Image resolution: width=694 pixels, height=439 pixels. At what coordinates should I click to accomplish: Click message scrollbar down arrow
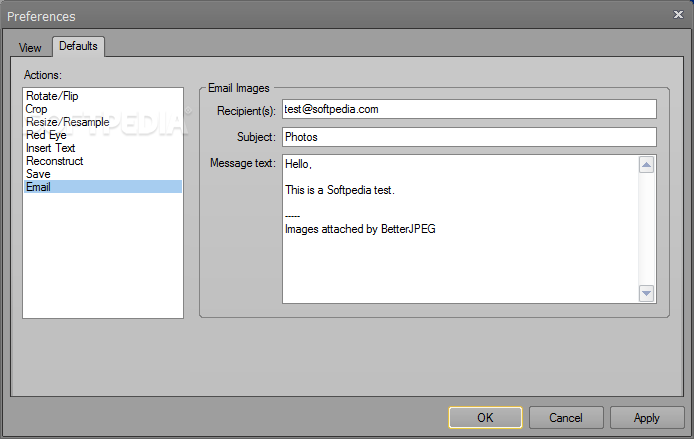[647, 293]
